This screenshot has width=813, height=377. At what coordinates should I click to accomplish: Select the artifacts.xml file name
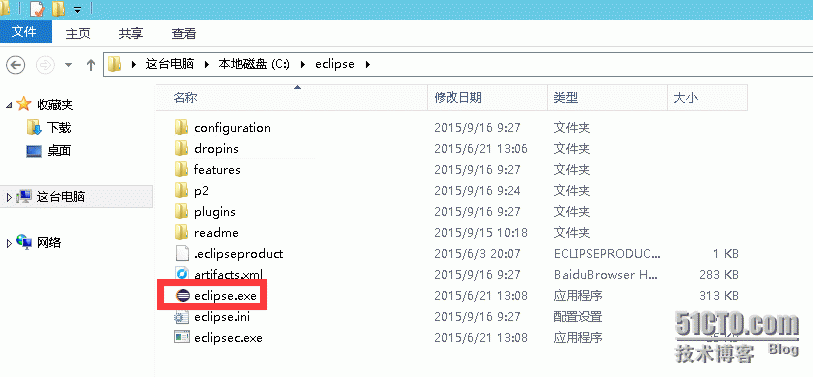pos(229,274)
